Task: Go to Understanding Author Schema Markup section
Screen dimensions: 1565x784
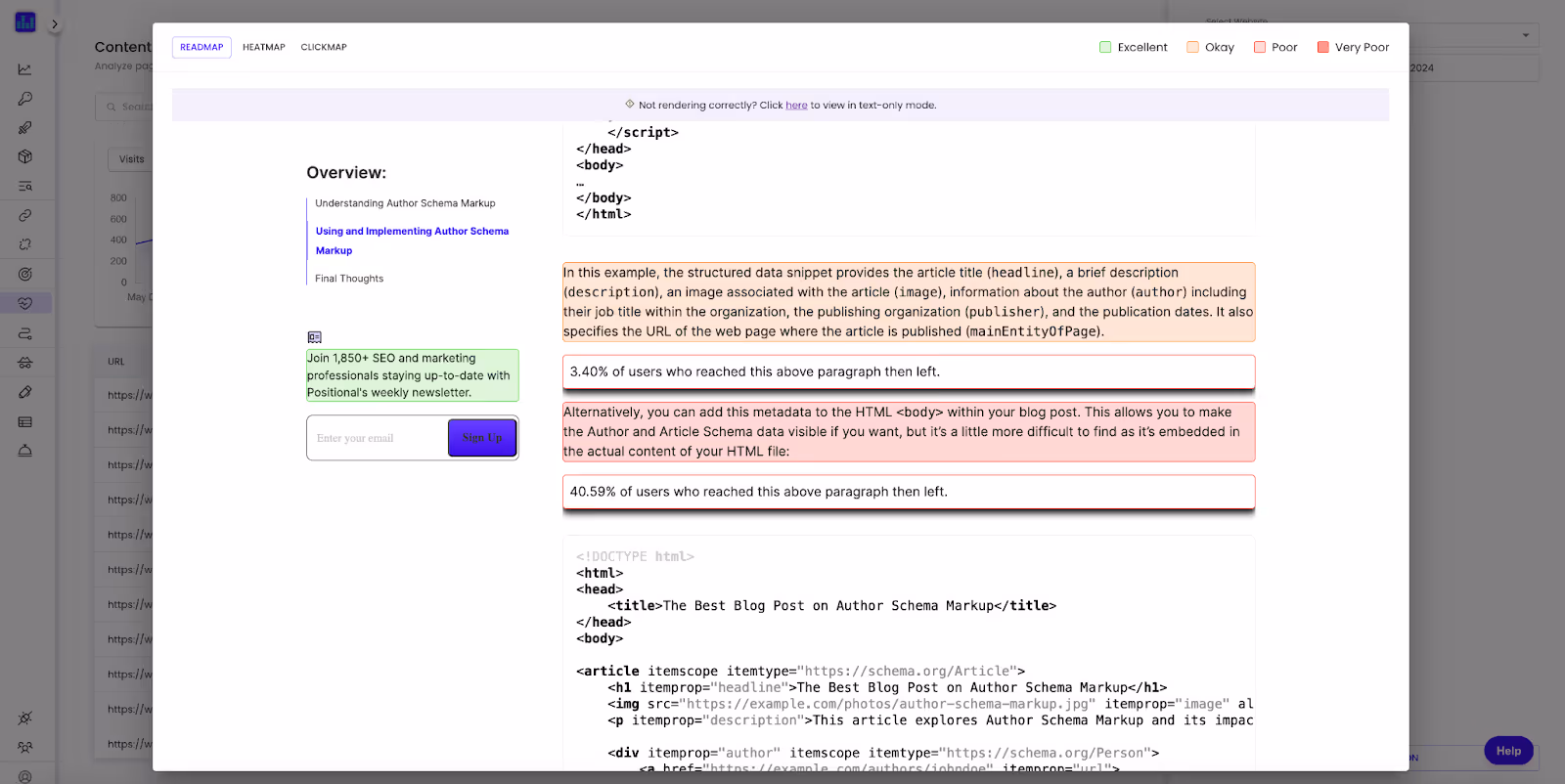Action: point(405,203)
